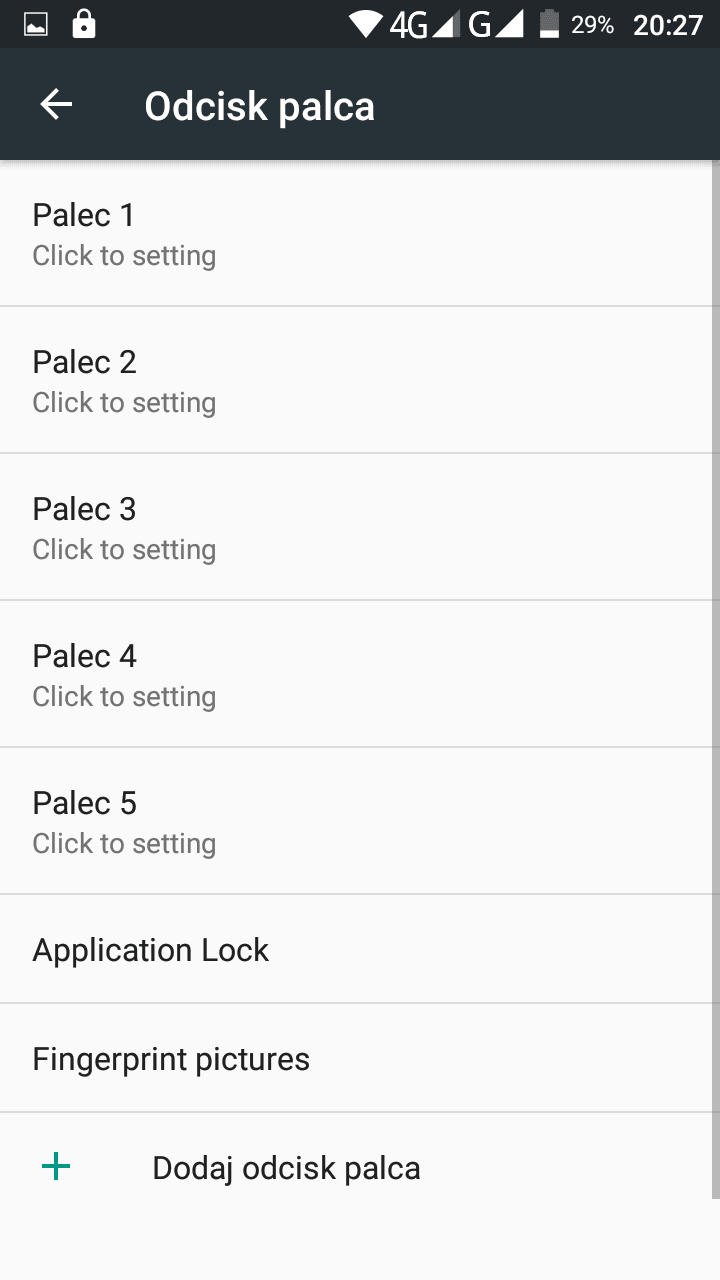This screenshot has width=720, height=1280.
Task: Tap Dodaj odcisk palca to add fingerprint
Action: click(286, 1168)
